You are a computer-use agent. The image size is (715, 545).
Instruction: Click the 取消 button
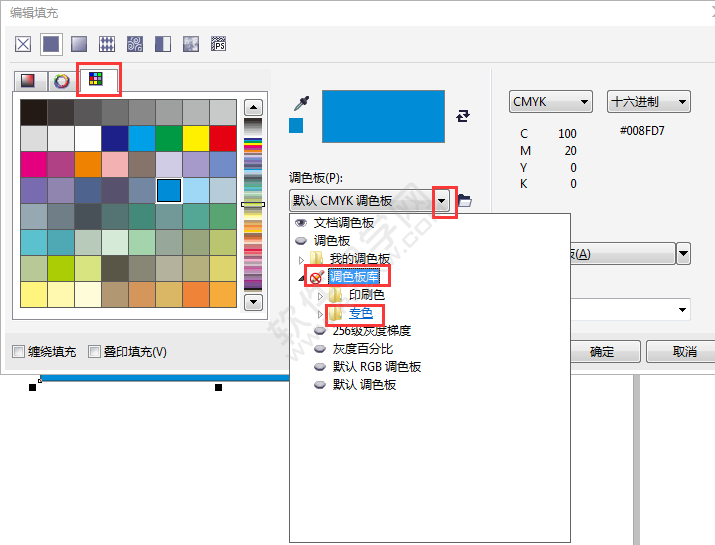(x=684, y=352)
